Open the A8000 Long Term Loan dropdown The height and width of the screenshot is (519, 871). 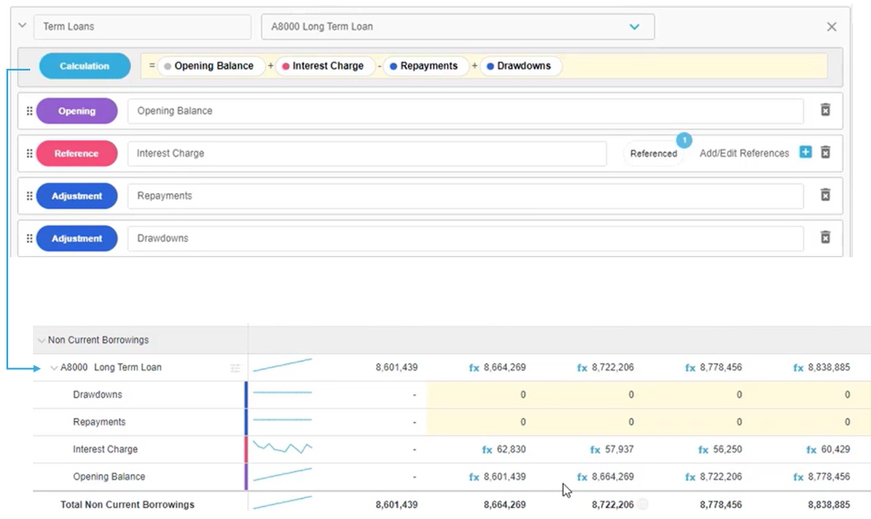tap(634, 27)
